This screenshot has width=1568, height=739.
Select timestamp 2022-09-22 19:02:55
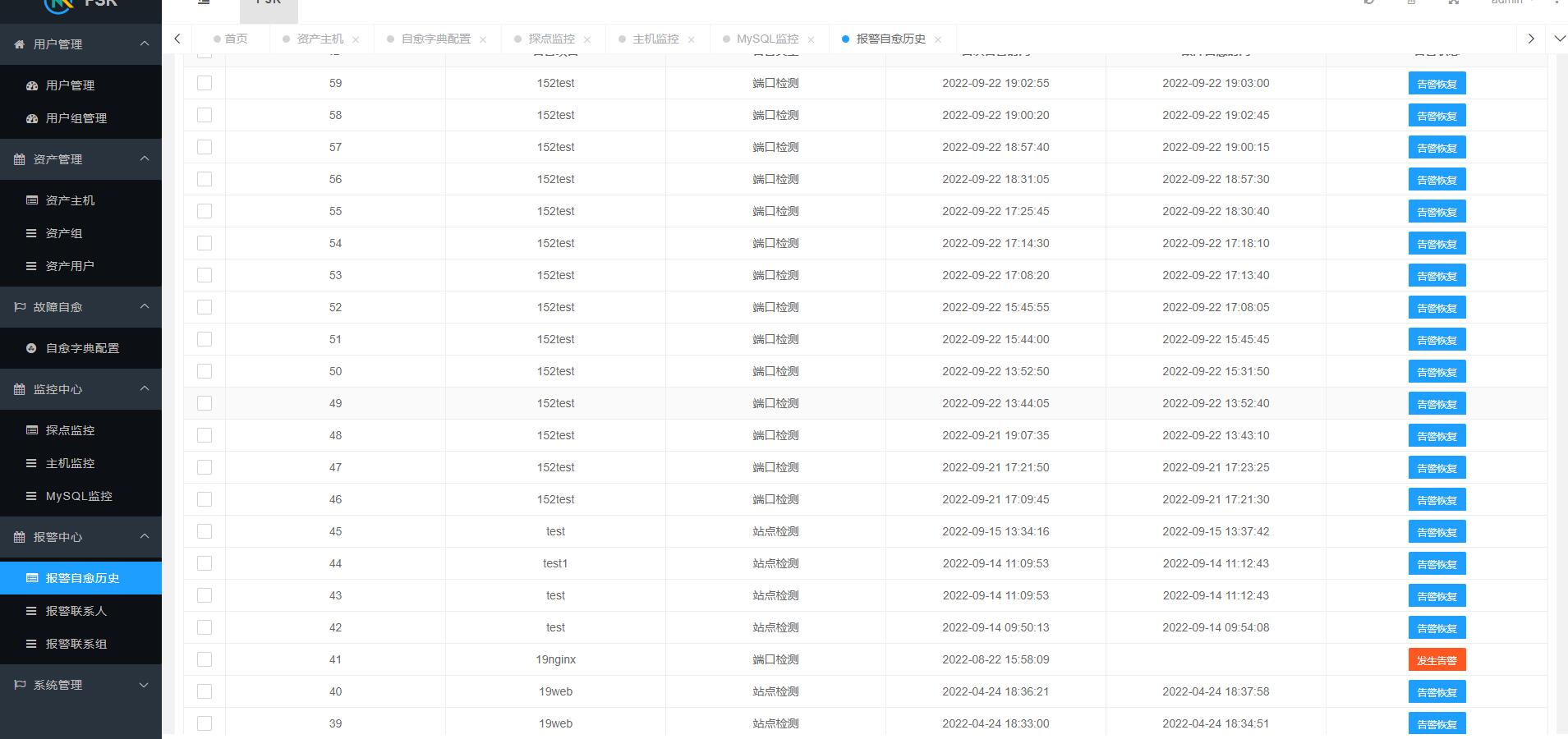pyautogui.click(x=996, y=83)
